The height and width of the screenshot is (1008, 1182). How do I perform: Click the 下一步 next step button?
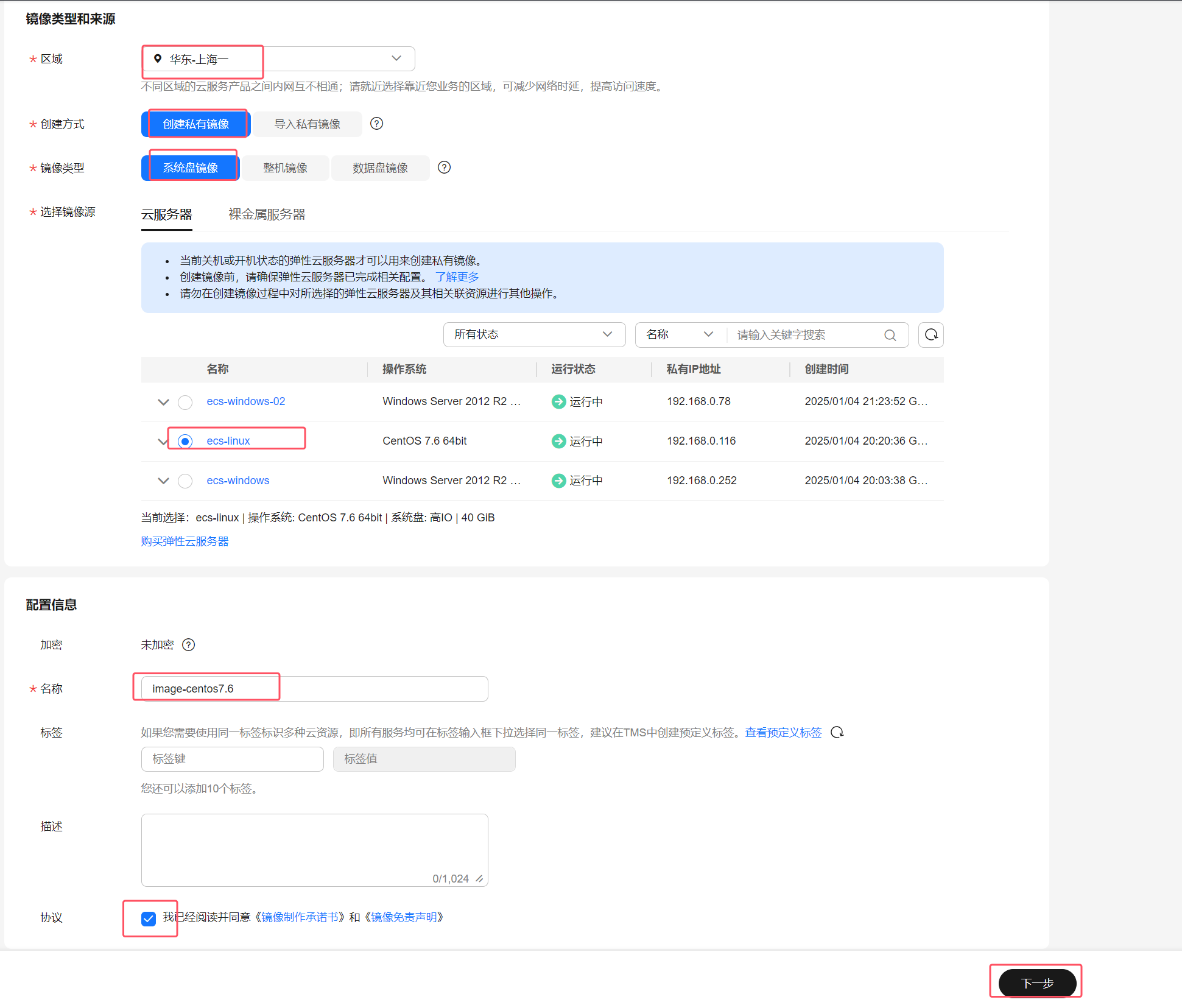1038,983
